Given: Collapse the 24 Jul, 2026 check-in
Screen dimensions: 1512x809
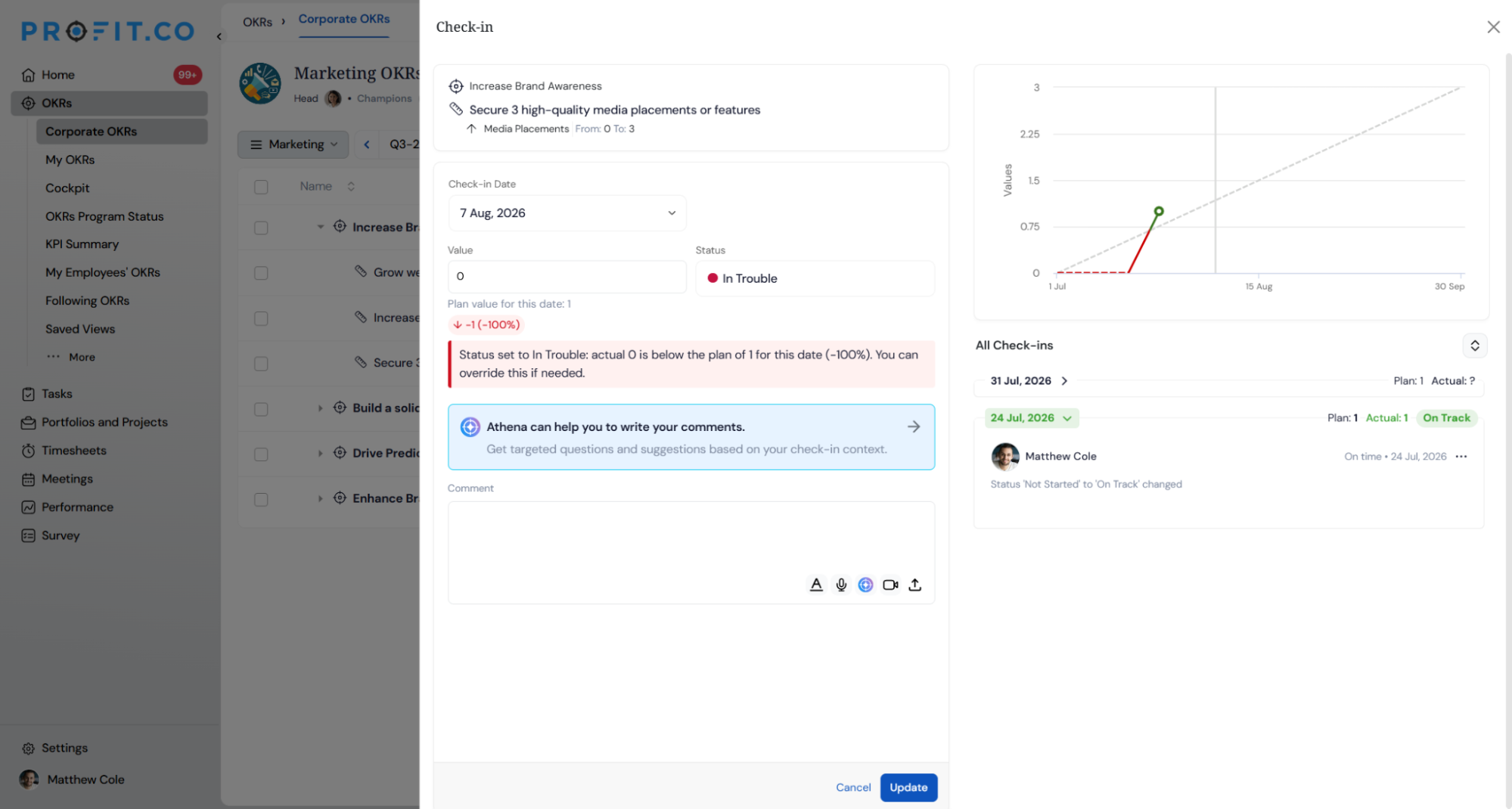Looking at the screenshot, I should tap(1067, 418).
